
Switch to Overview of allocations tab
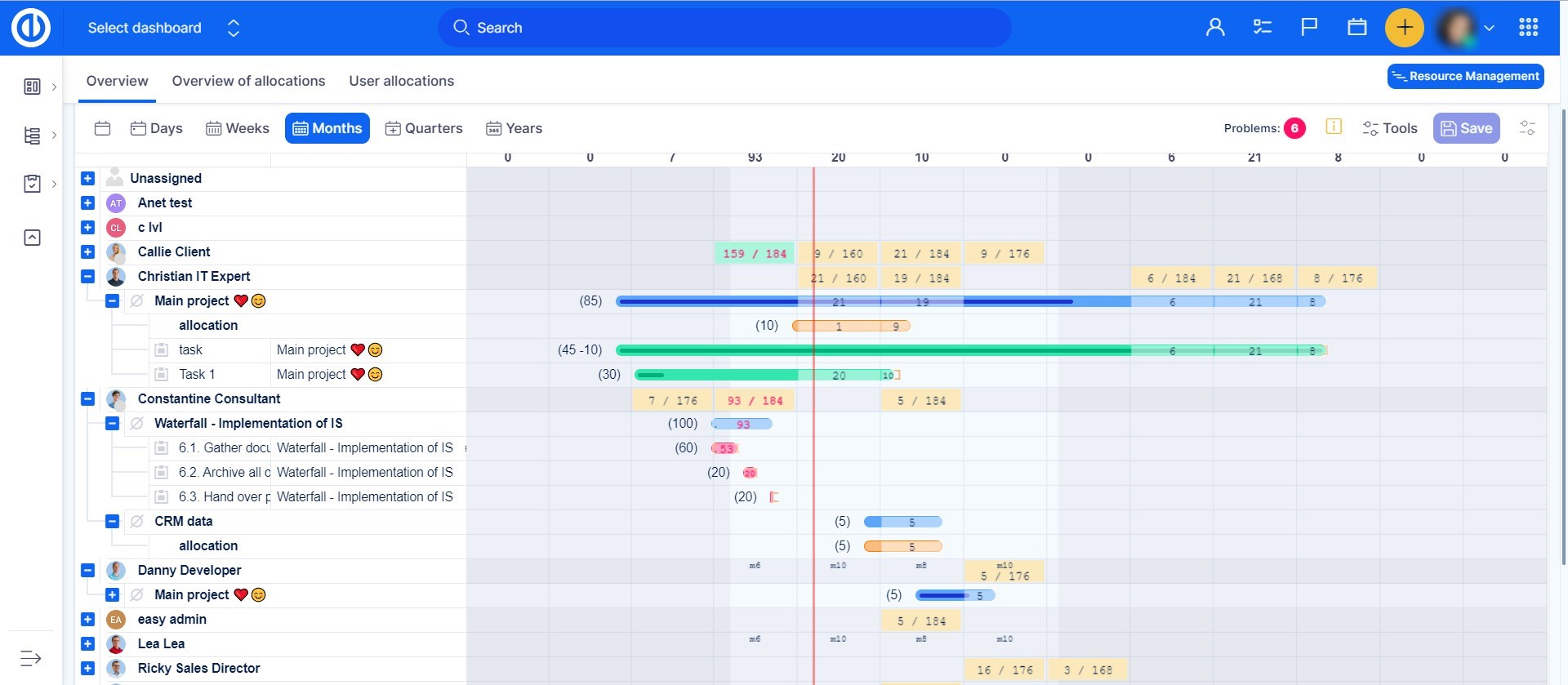248,81
